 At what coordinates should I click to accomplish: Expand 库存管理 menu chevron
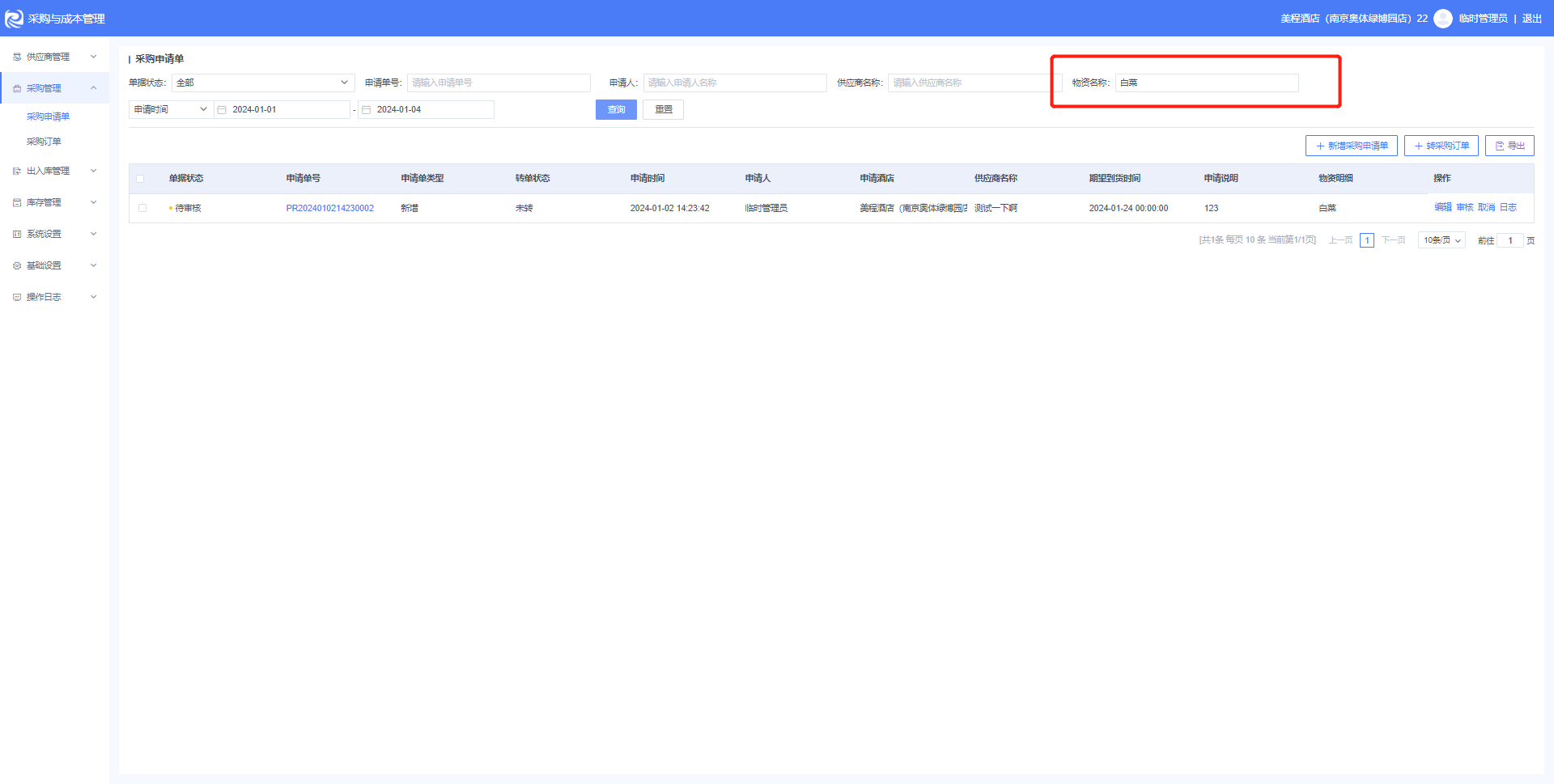click(93, 202)
